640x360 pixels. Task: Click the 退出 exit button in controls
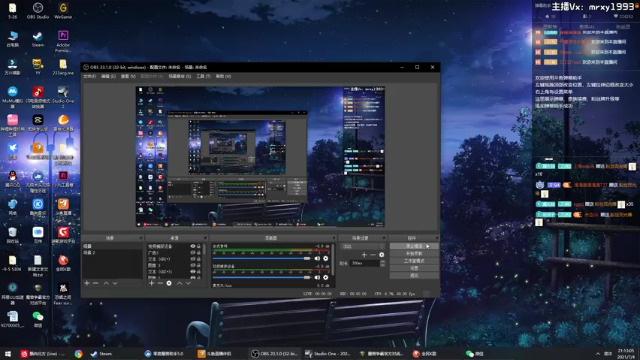point(414,276)
